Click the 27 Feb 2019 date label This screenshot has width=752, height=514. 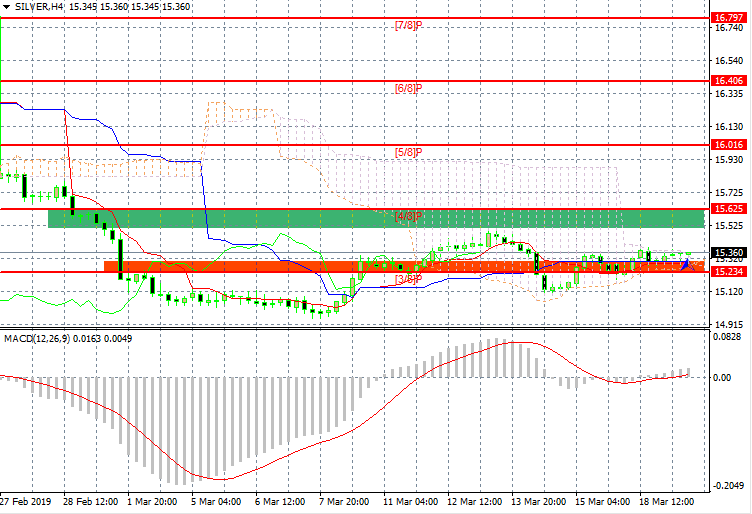[x=28, y=500]
